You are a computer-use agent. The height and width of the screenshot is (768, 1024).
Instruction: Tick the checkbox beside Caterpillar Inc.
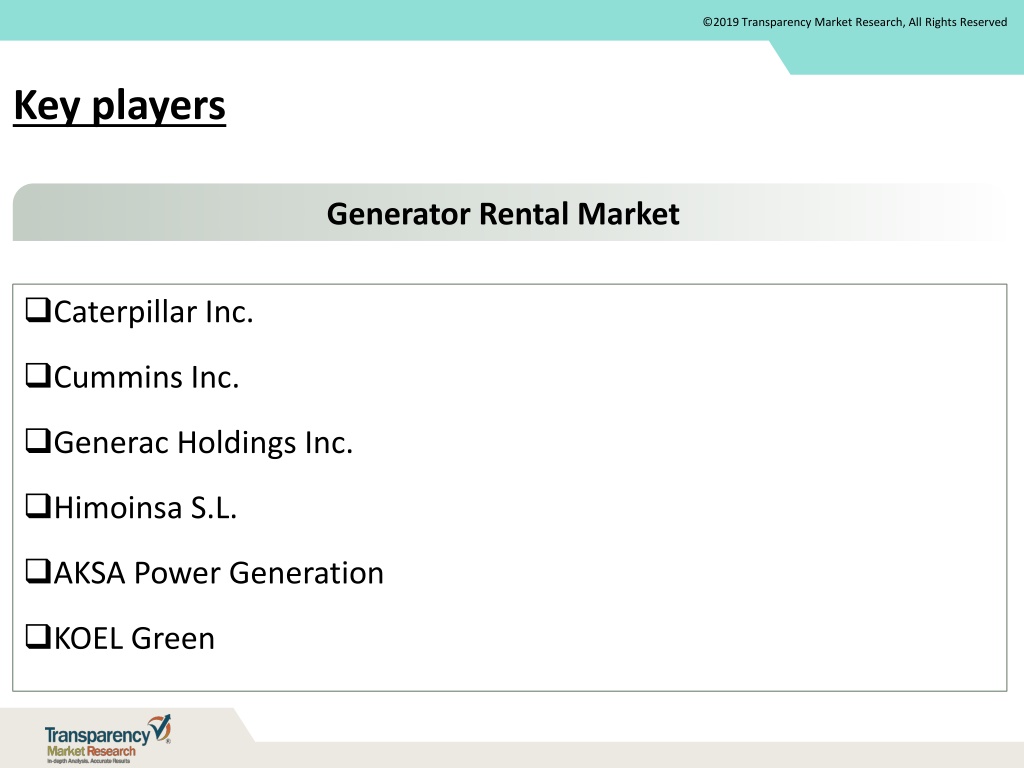point(38,310)
